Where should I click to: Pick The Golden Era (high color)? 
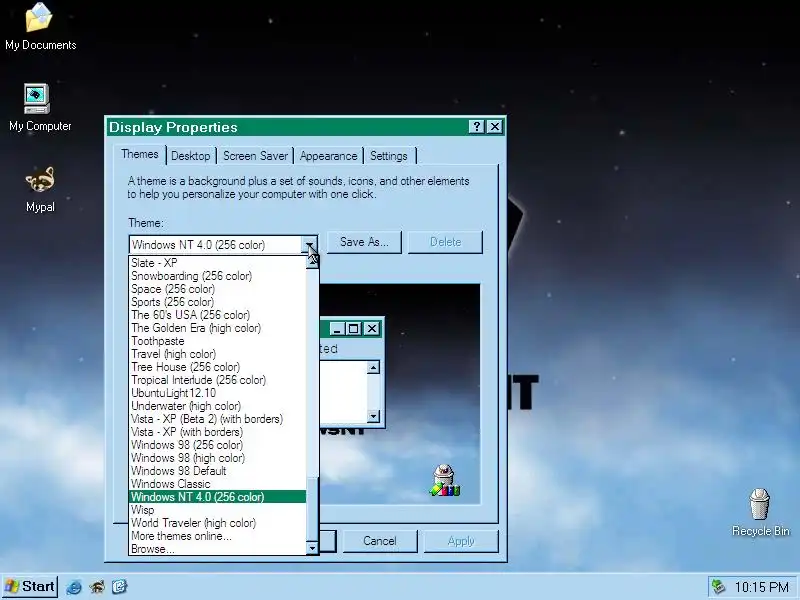217,328
